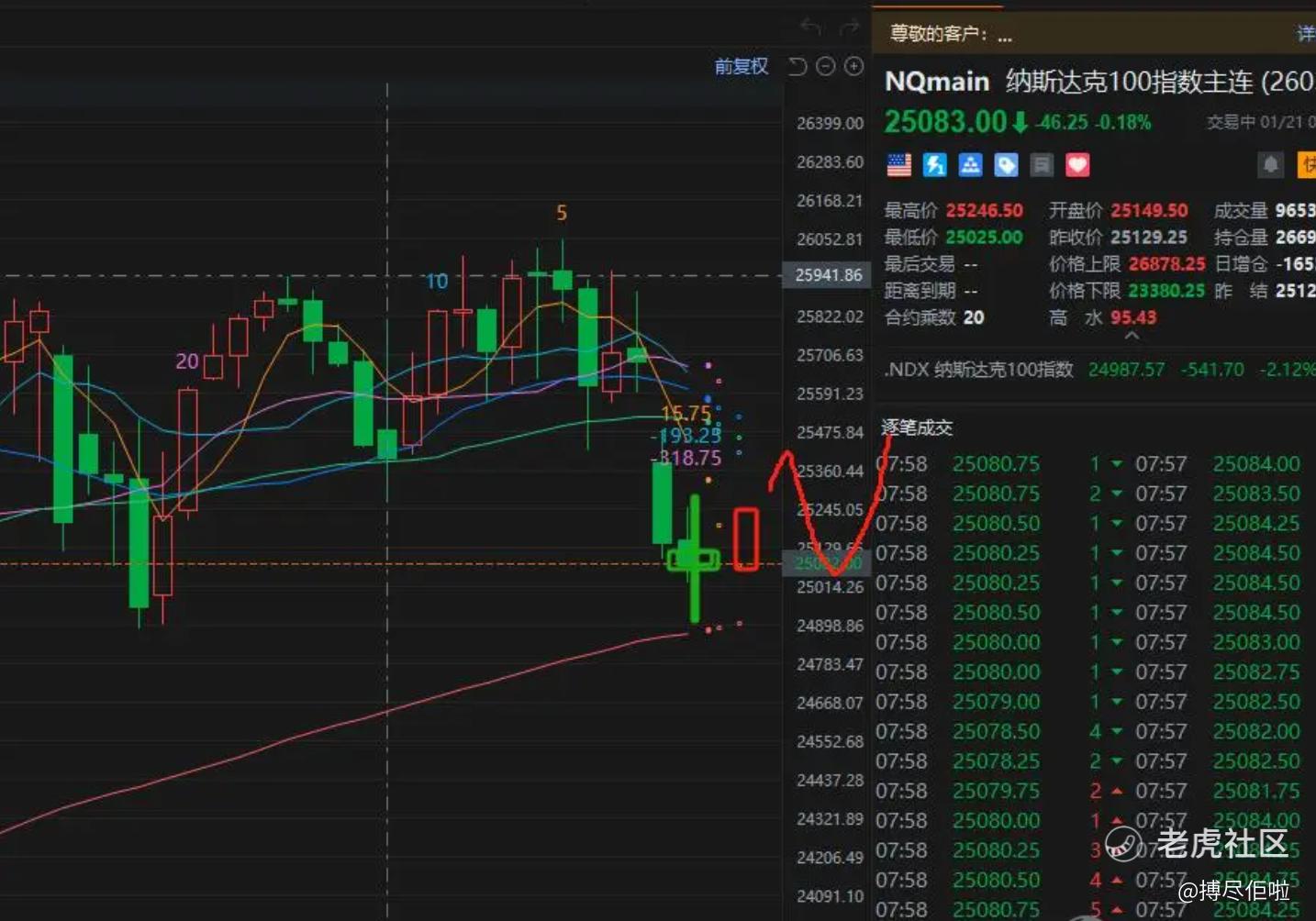The height and width of the screenshot is (921, 1316).
Task: Click the 24552.68 price axis label
Action: (x=830, y=741)
